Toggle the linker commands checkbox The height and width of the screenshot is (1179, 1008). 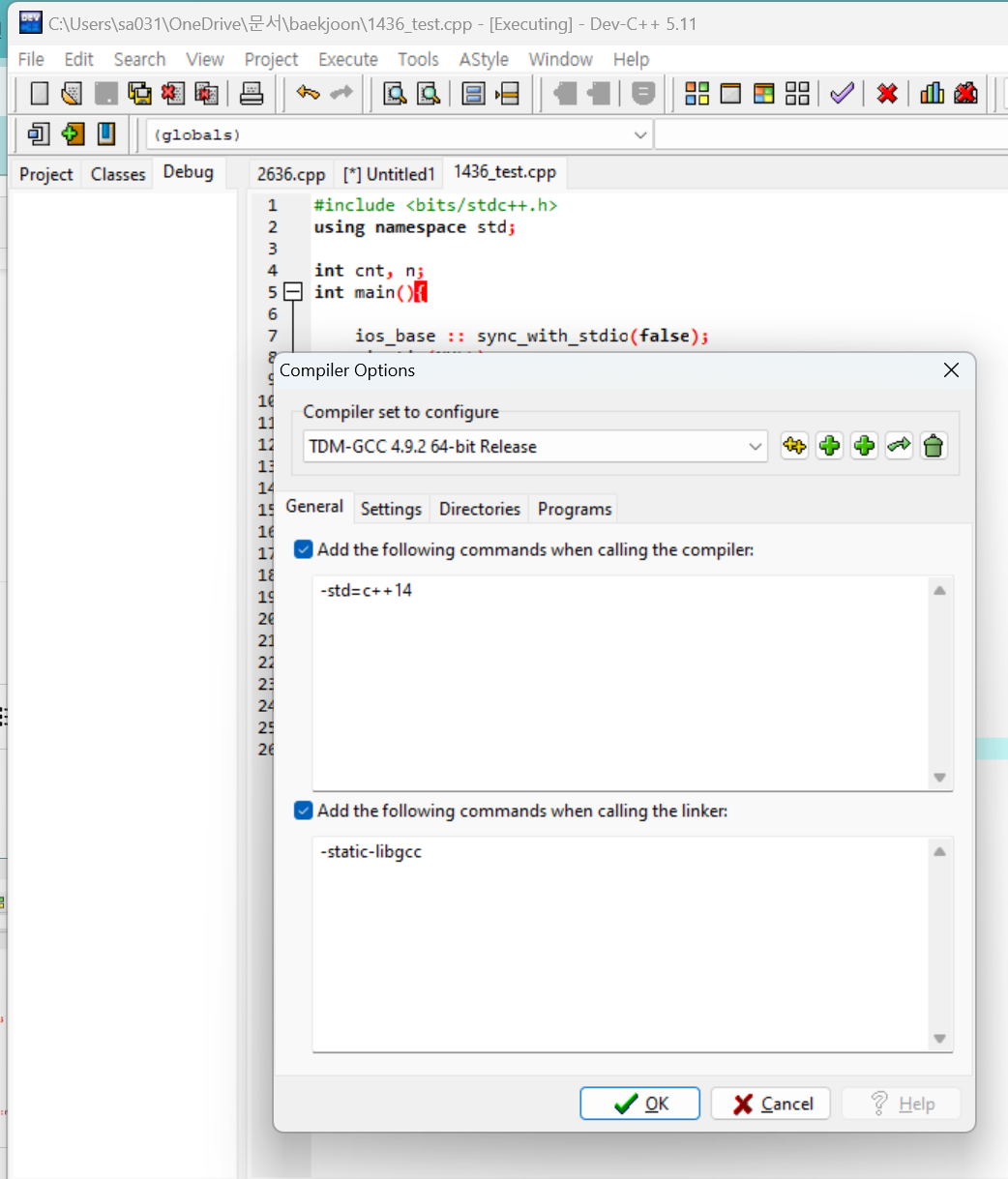pos(304,811)
